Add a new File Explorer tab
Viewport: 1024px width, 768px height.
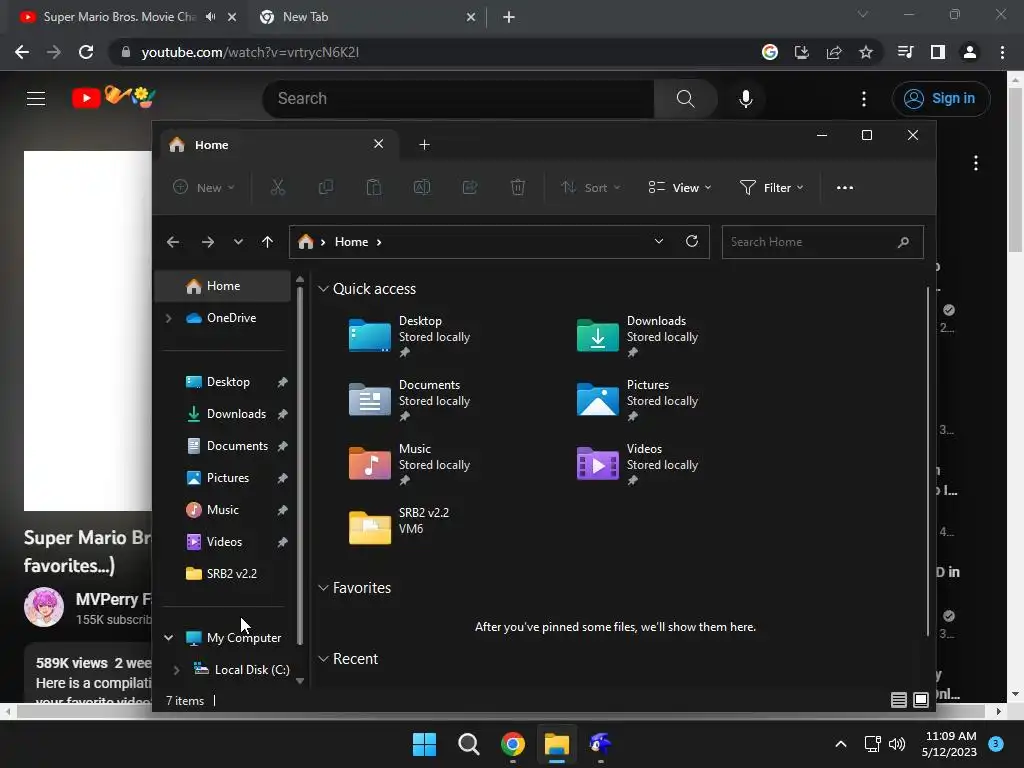[424, 144]
